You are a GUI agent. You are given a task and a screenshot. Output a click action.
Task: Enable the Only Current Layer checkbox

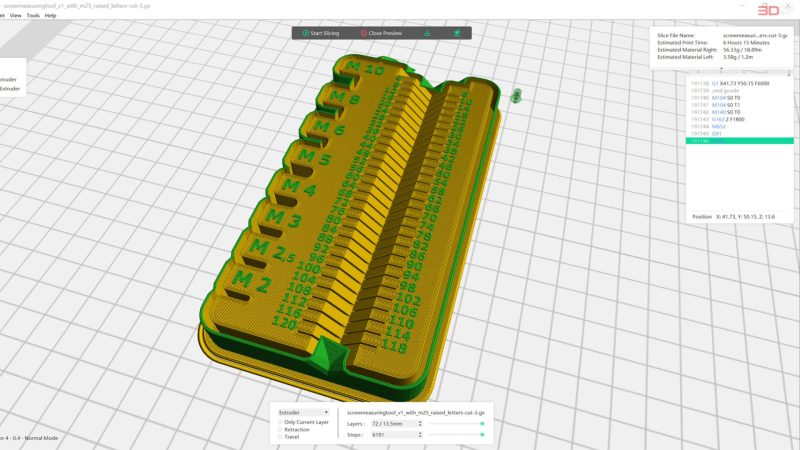[280, 422]
